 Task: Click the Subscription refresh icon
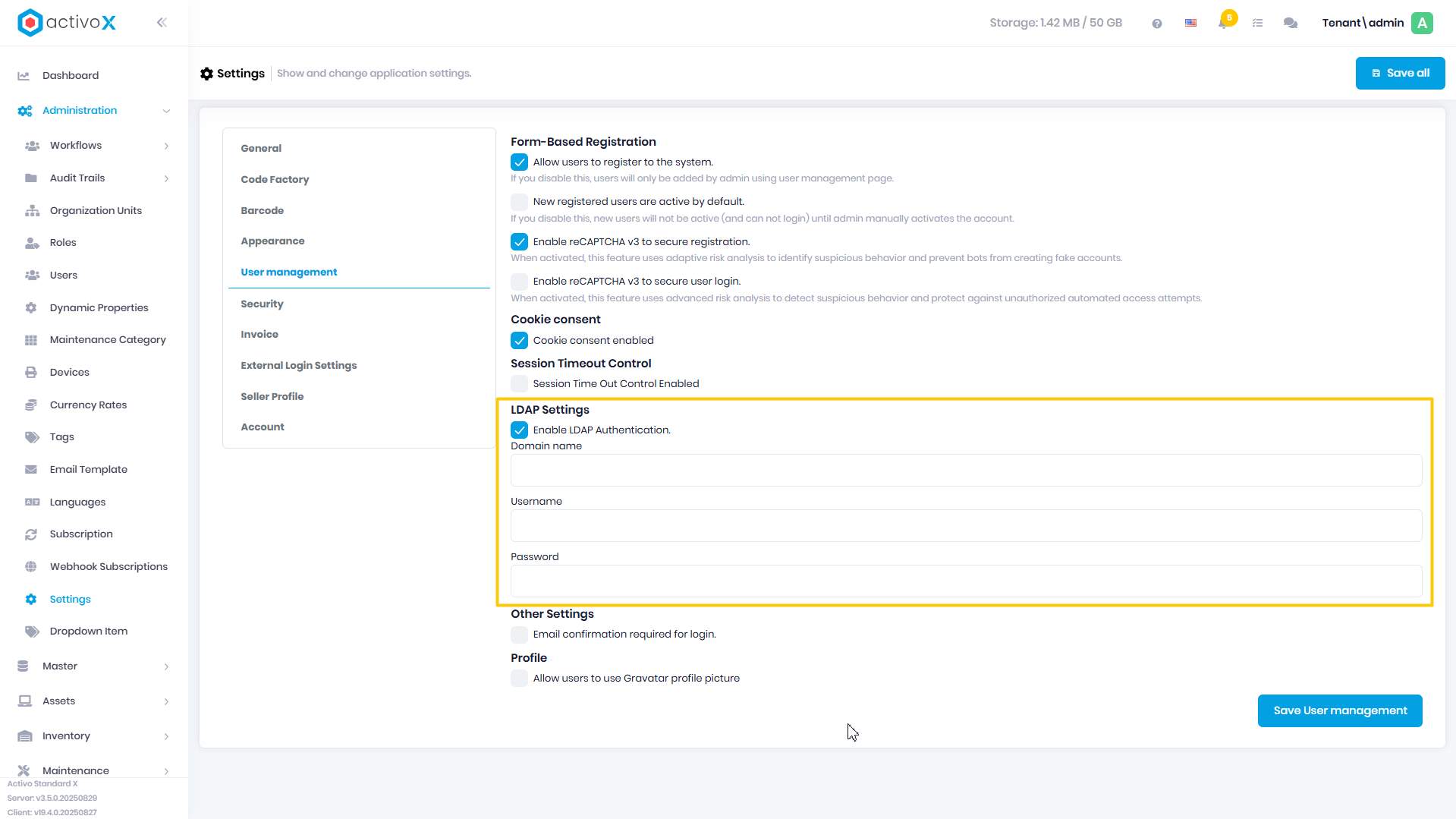click(31, 534)
